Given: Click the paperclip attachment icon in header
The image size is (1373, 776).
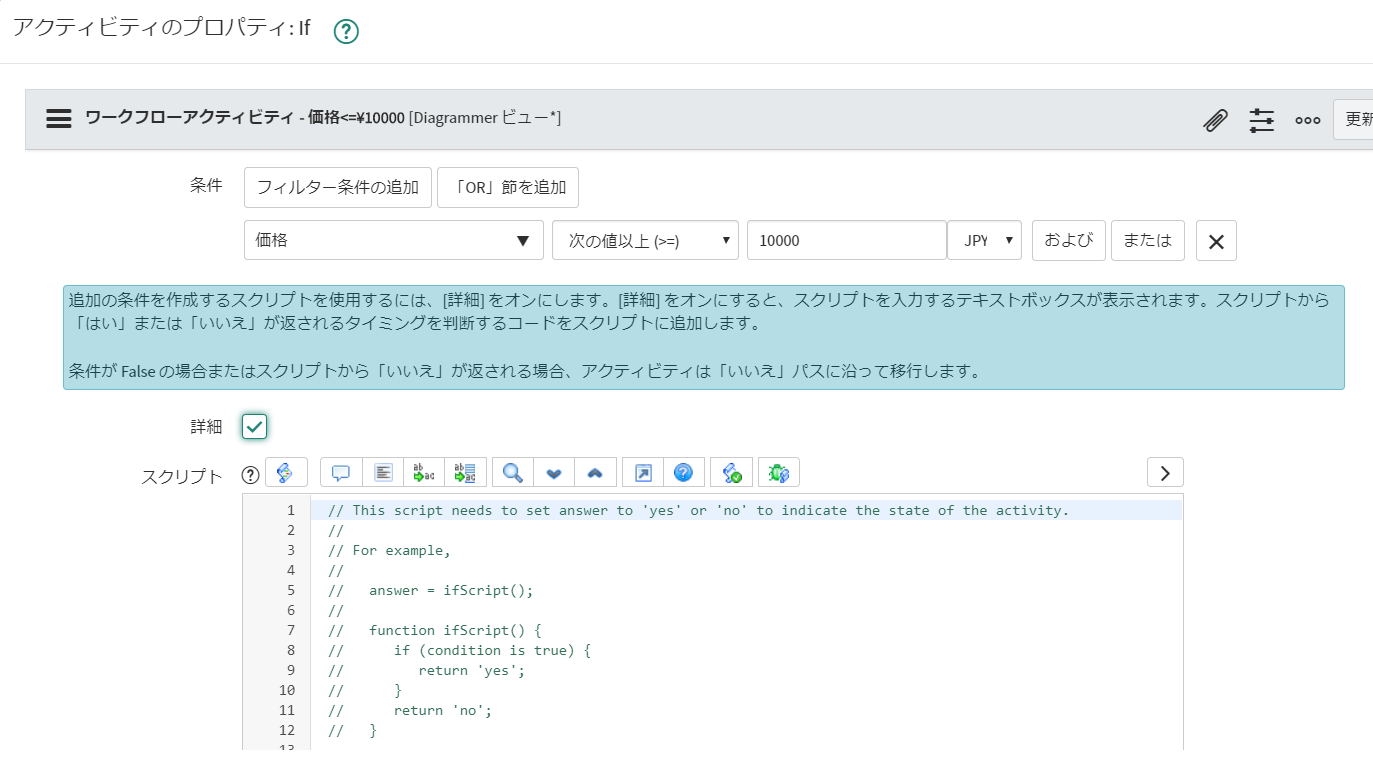Looking at the screenshot, I should [1215, 119].
